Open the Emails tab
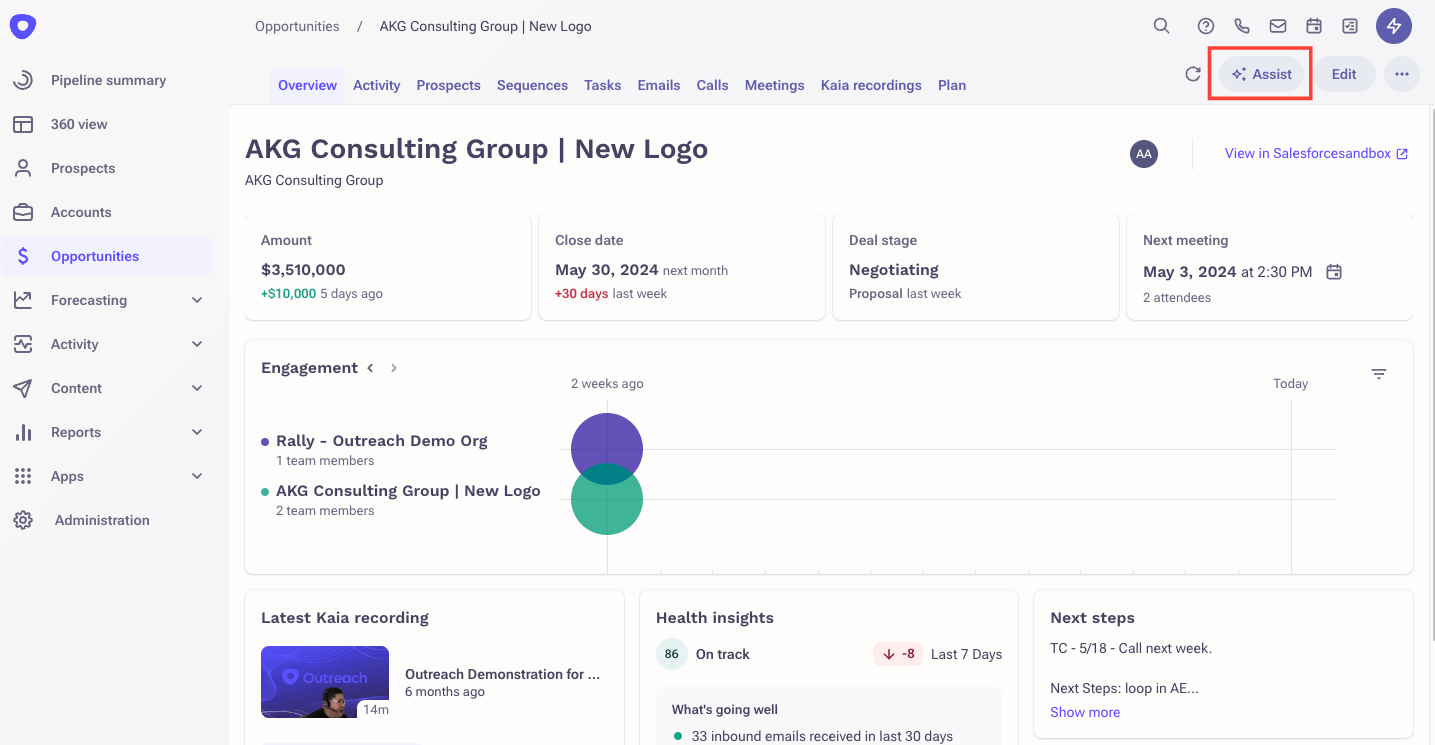 [x=659, y=85]
